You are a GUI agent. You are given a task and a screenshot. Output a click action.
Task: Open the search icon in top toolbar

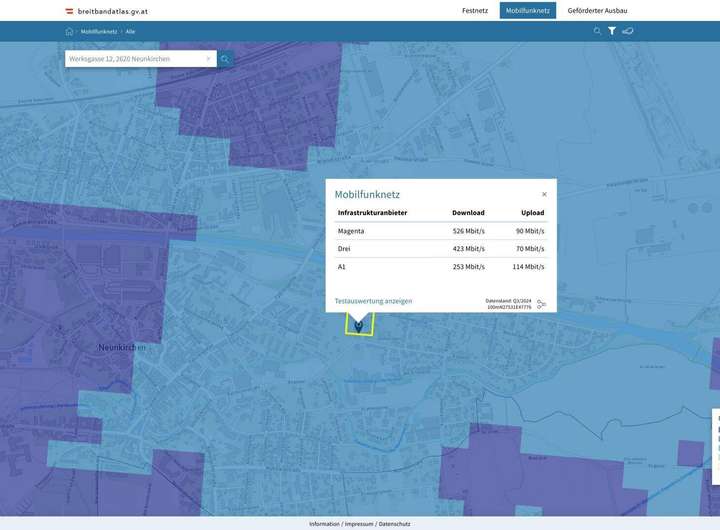coord(598,31)
